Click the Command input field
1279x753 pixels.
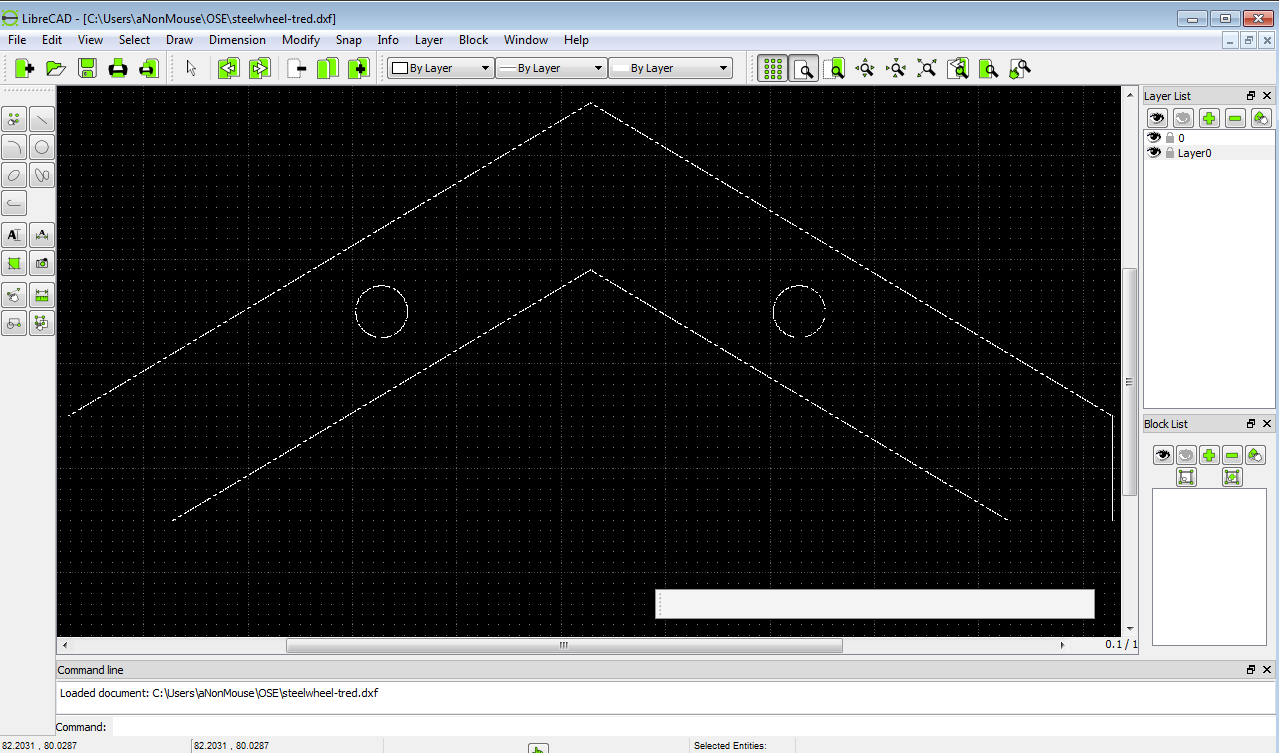(x=693, y=727)
